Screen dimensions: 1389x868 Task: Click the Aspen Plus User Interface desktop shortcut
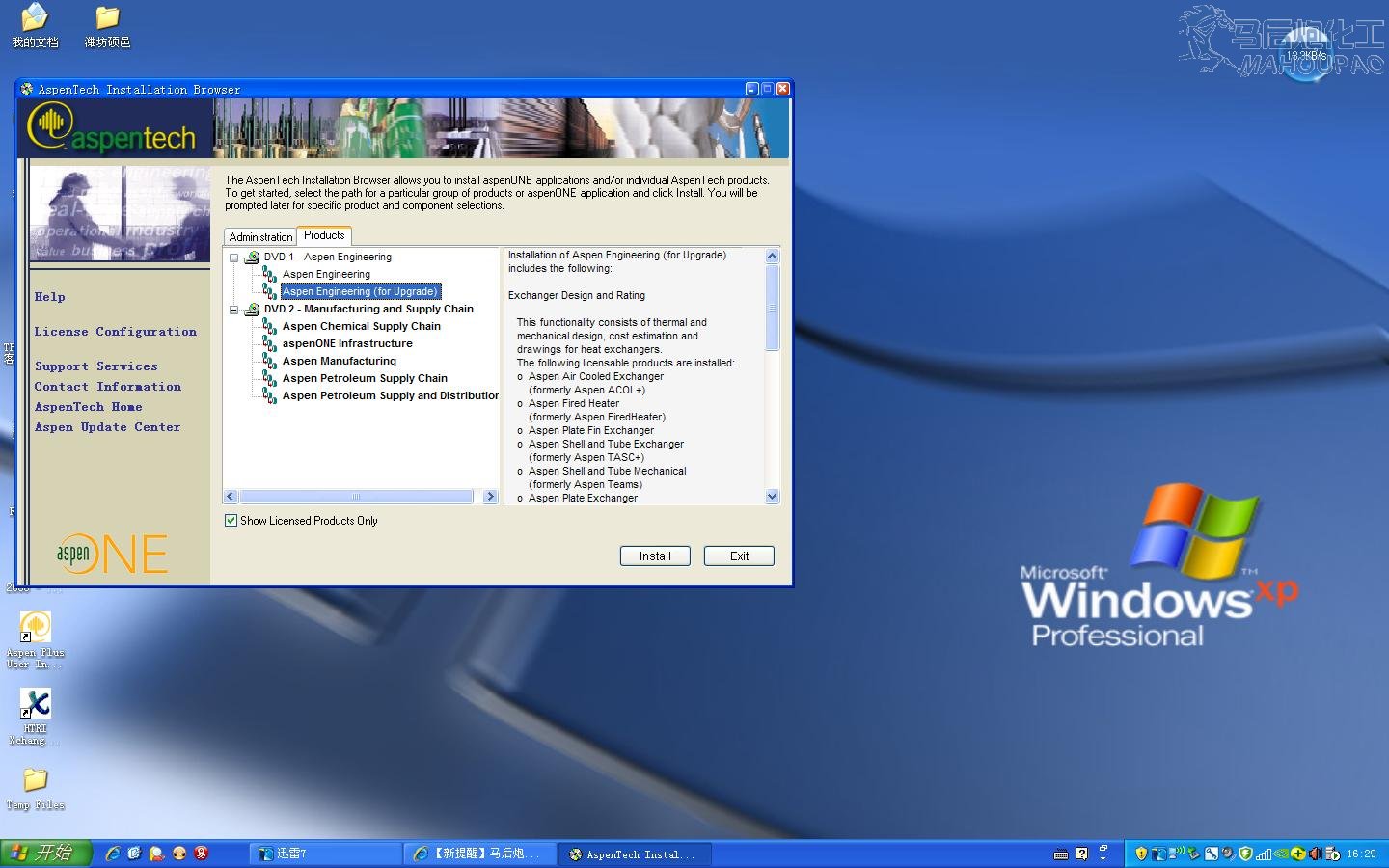pos(35,640)
